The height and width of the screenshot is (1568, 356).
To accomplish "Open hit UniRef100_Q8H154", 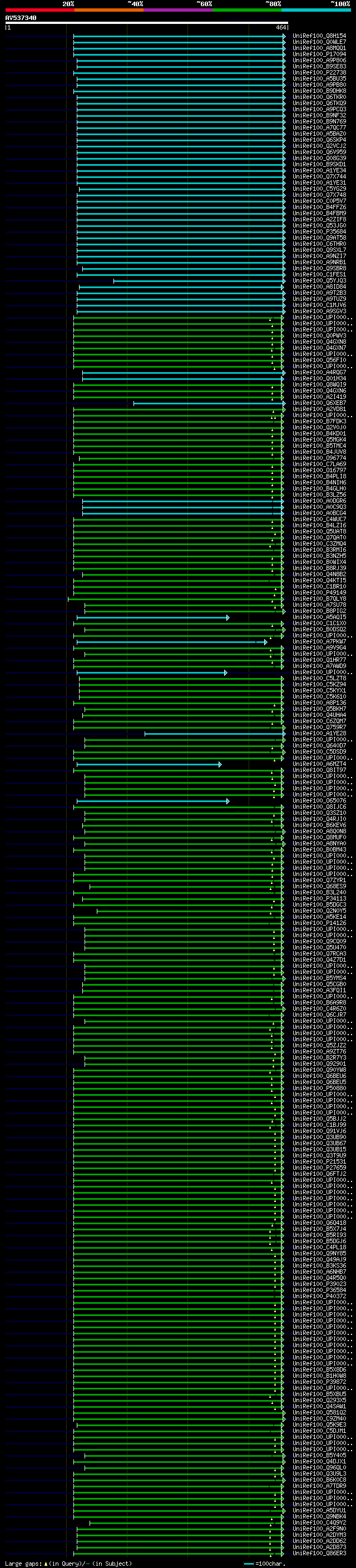I will [x=319, y=36].
